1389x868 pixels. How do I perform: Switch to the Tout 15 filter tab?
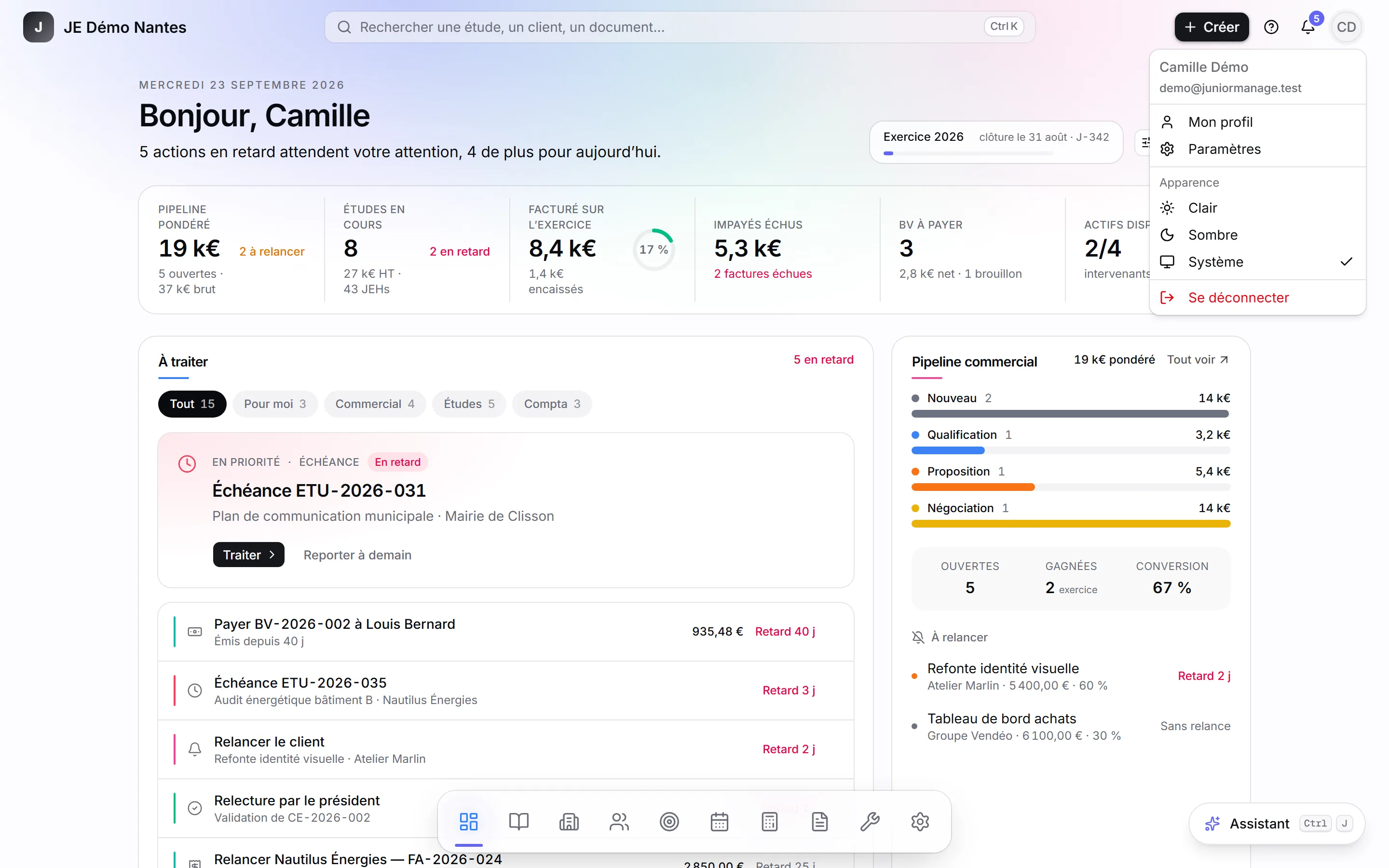(191, 404)
